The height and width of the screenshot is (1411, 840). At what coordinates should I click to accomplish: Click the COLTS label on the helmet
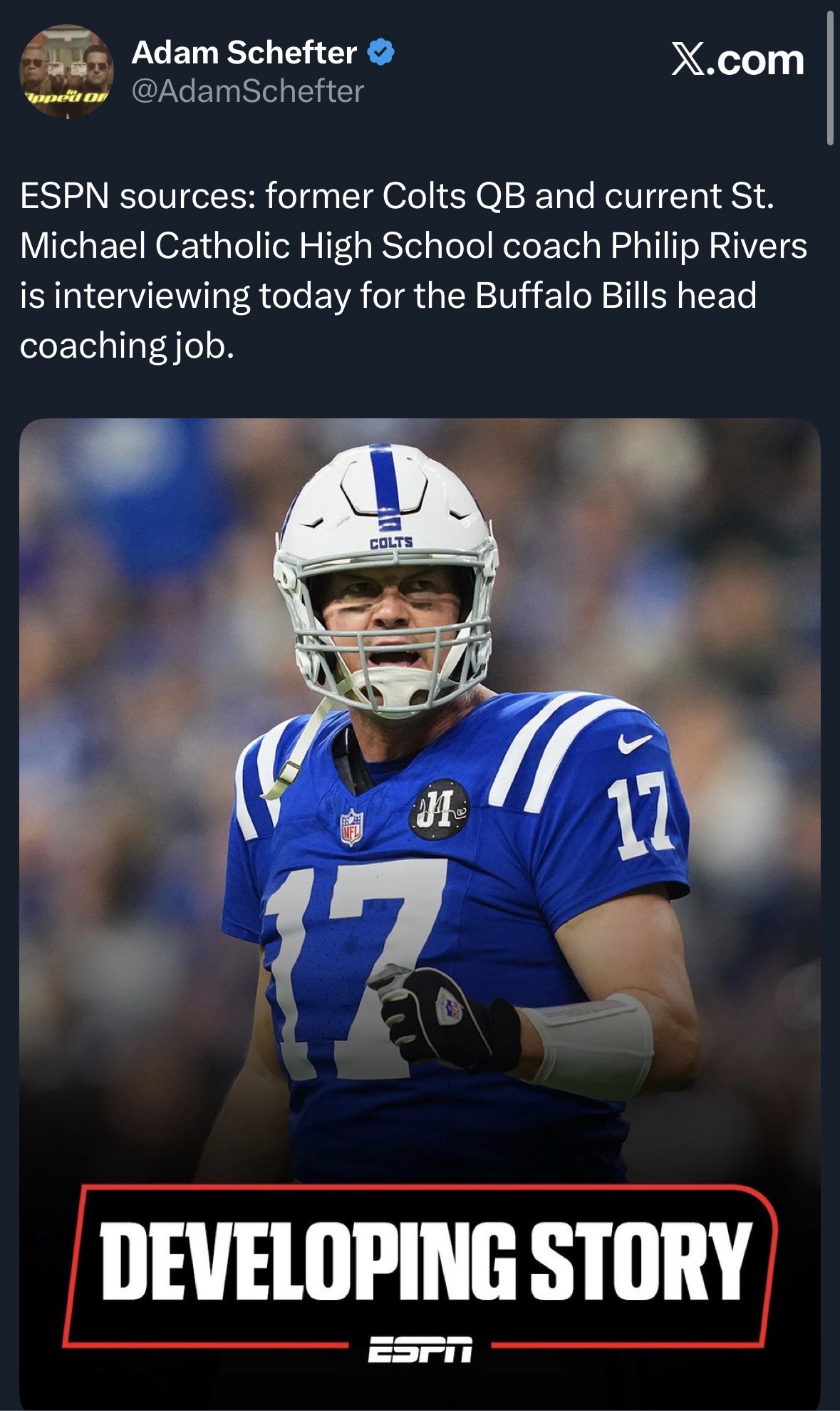tap(390, 542)
